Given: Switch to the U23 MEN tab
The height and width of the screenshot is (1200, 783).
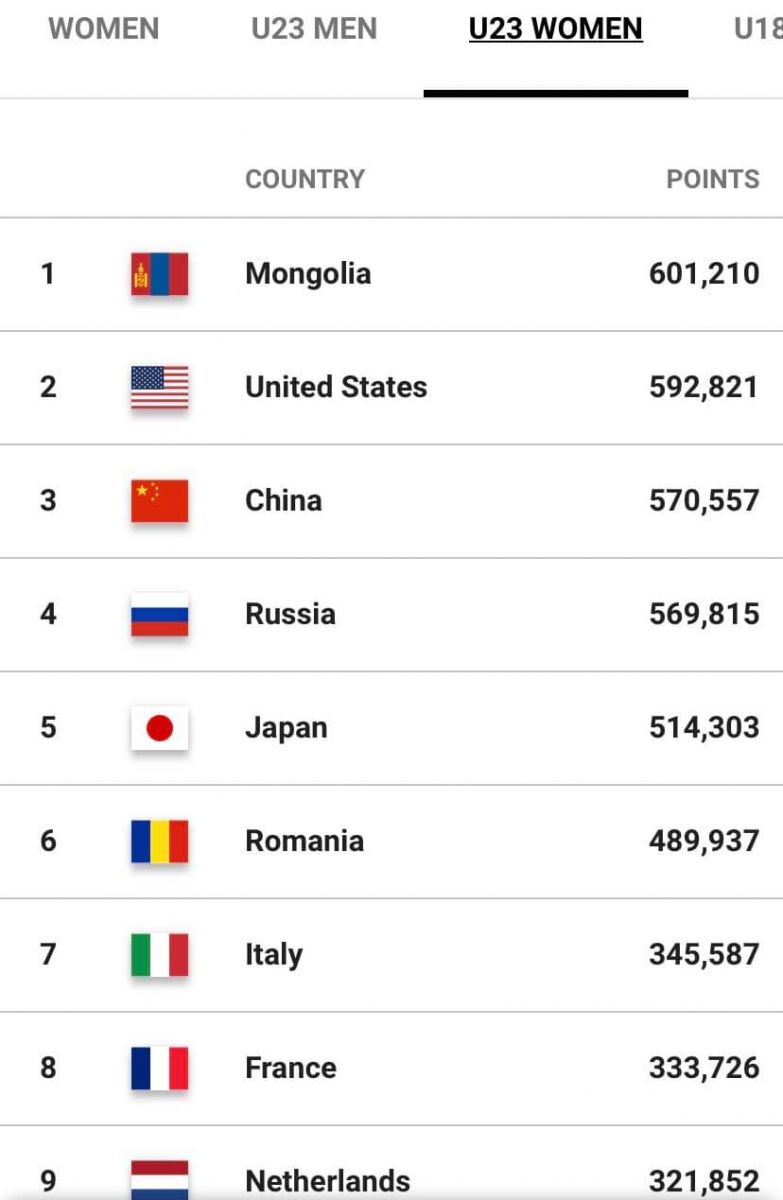Looking at the screenshot, I should click(314, 29).
